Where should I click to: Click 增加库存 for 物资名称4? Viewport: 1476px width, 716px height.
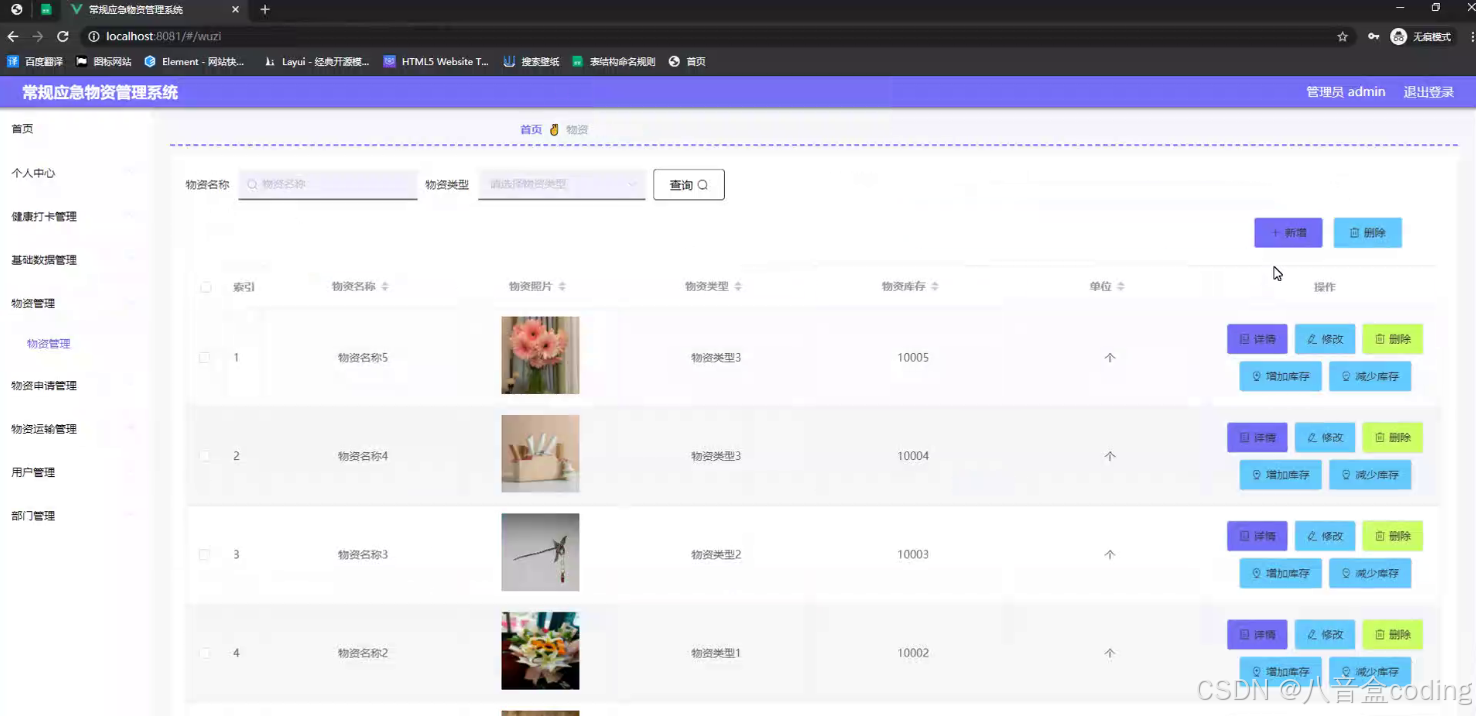pyautogui.click(x=1280, y=475)
